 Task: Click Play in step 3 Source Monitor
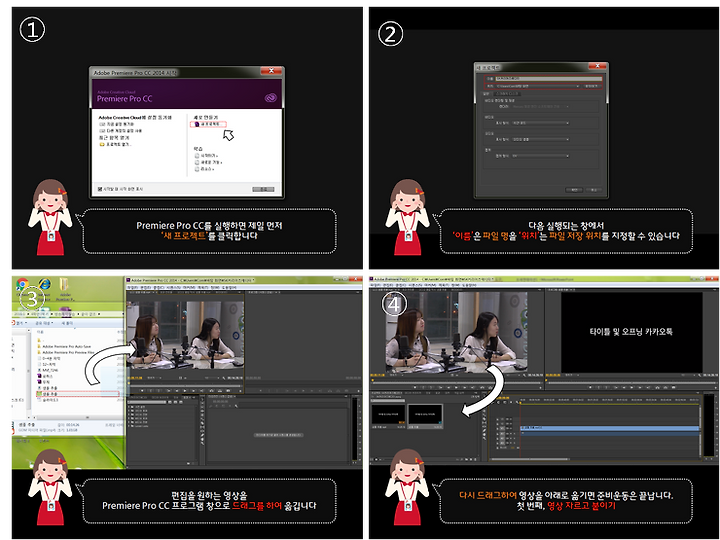pyautogui.click(x=185, y=391)
